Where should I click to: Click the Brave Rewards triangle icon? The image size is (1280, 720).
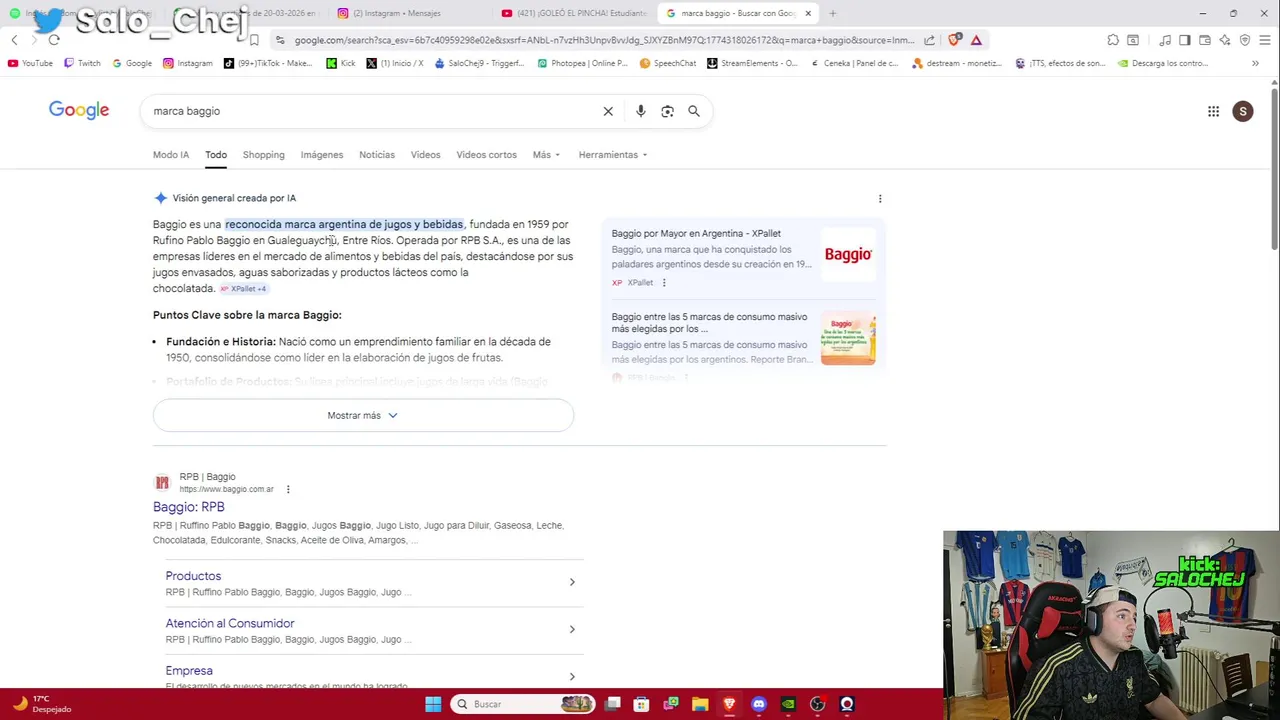click(x=976, y=40)
